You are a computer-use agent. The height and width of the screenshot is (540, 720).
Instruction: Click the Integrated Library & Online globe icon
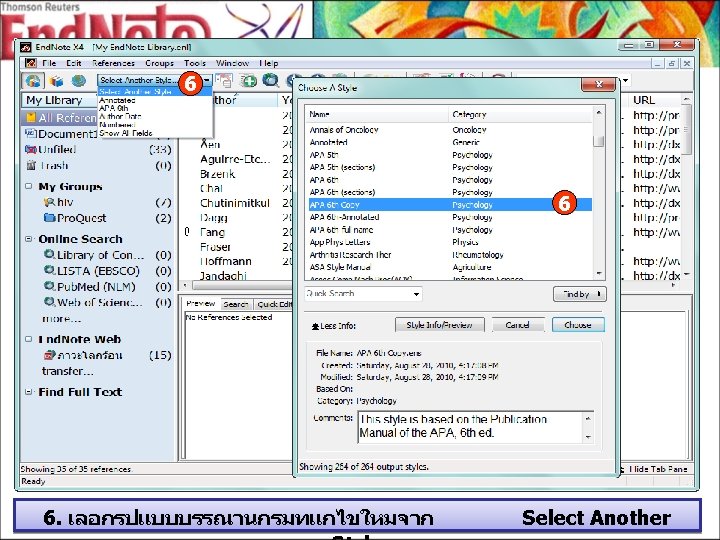(x=79, y=81)
